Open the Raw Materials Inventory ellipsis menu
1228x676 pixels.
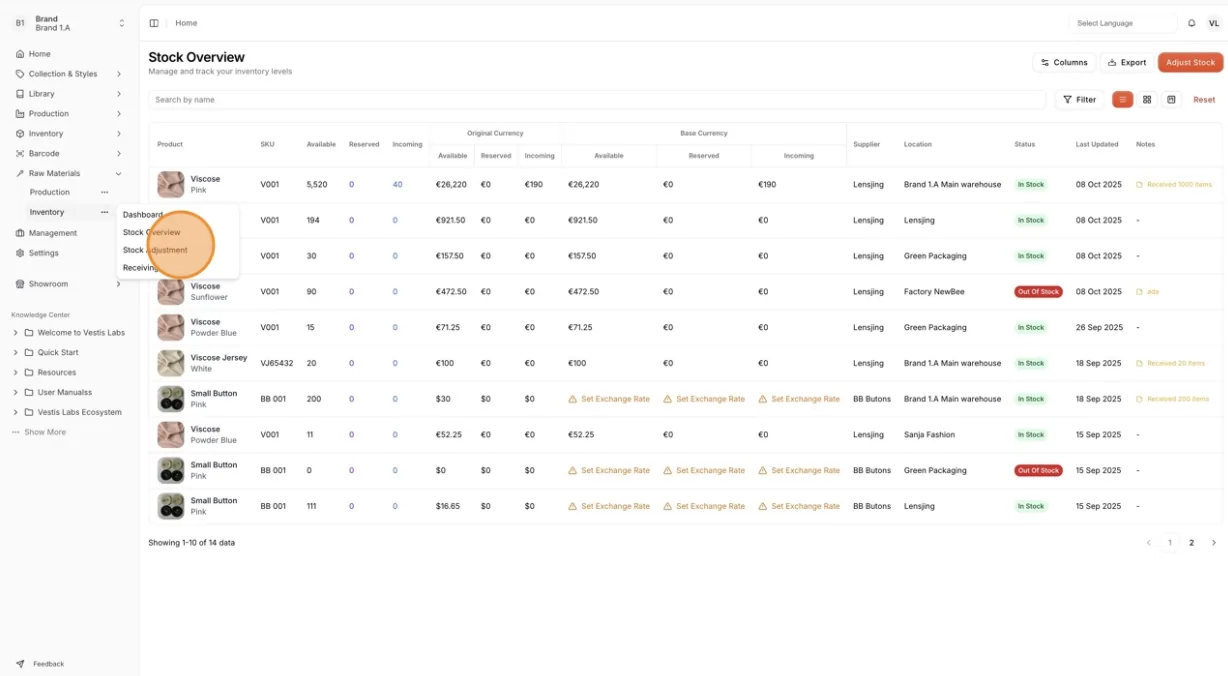pos(104,212)
